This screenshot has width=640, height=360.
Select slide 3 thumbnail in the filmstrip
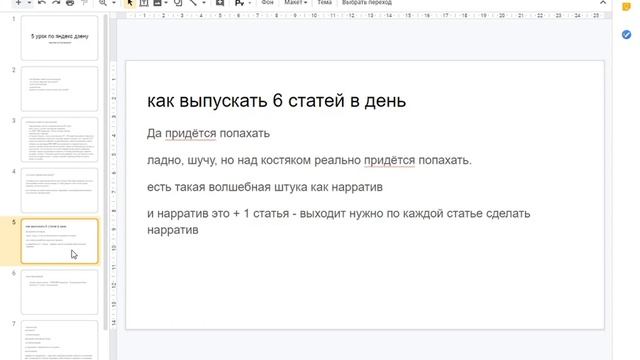60,140
